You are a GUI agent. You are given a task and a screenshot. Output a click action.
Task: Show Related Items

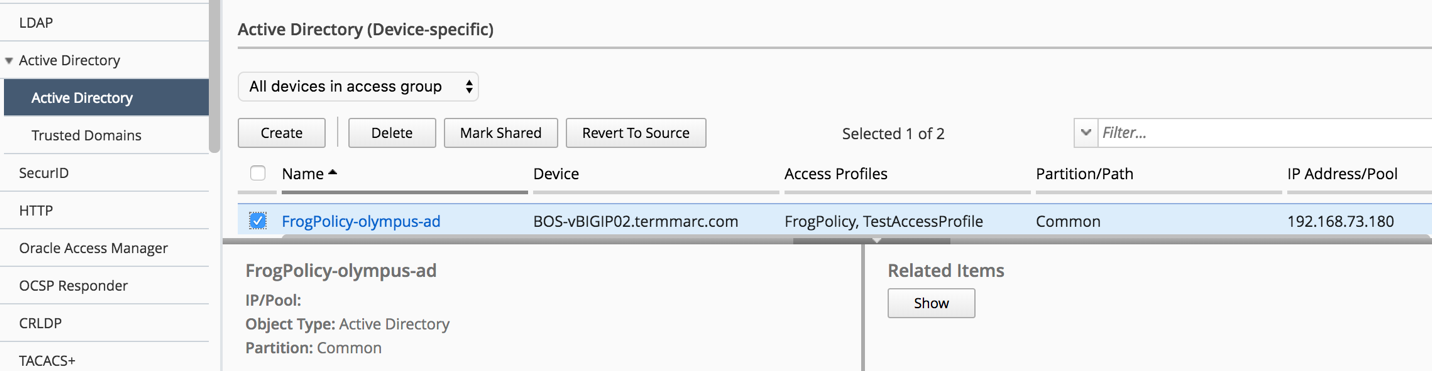931,303
